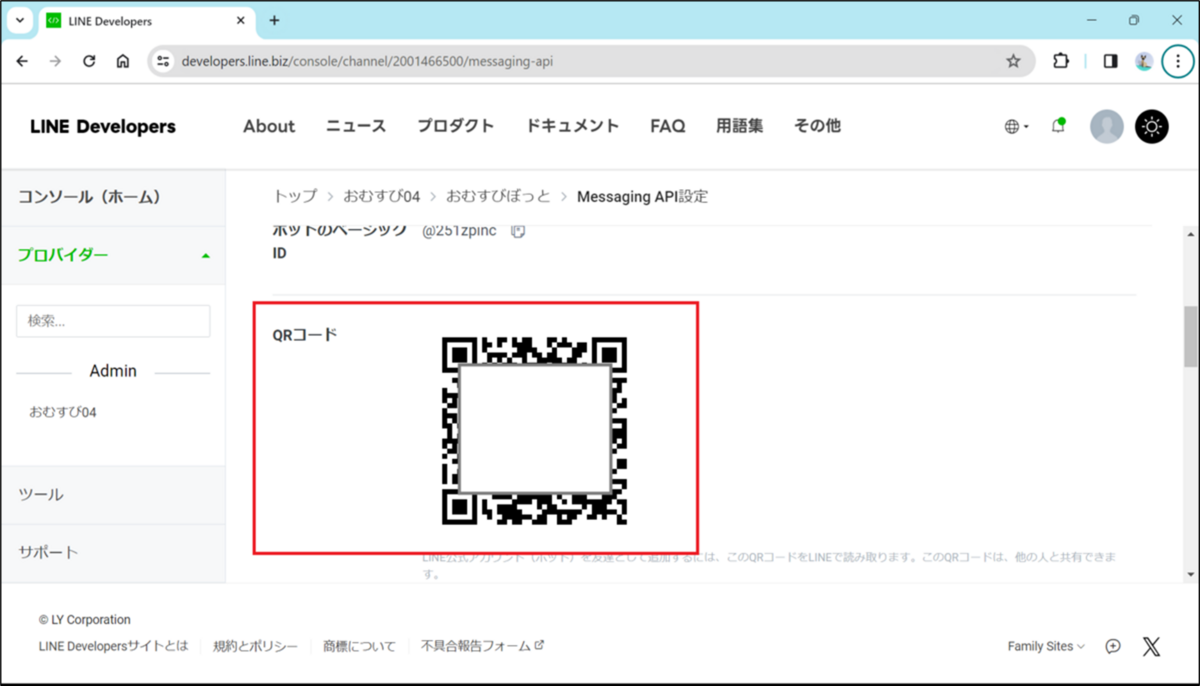1200x686 pixels.
Task: Toggle dark mode with the sun icon
Action: tap(1152, 126)
